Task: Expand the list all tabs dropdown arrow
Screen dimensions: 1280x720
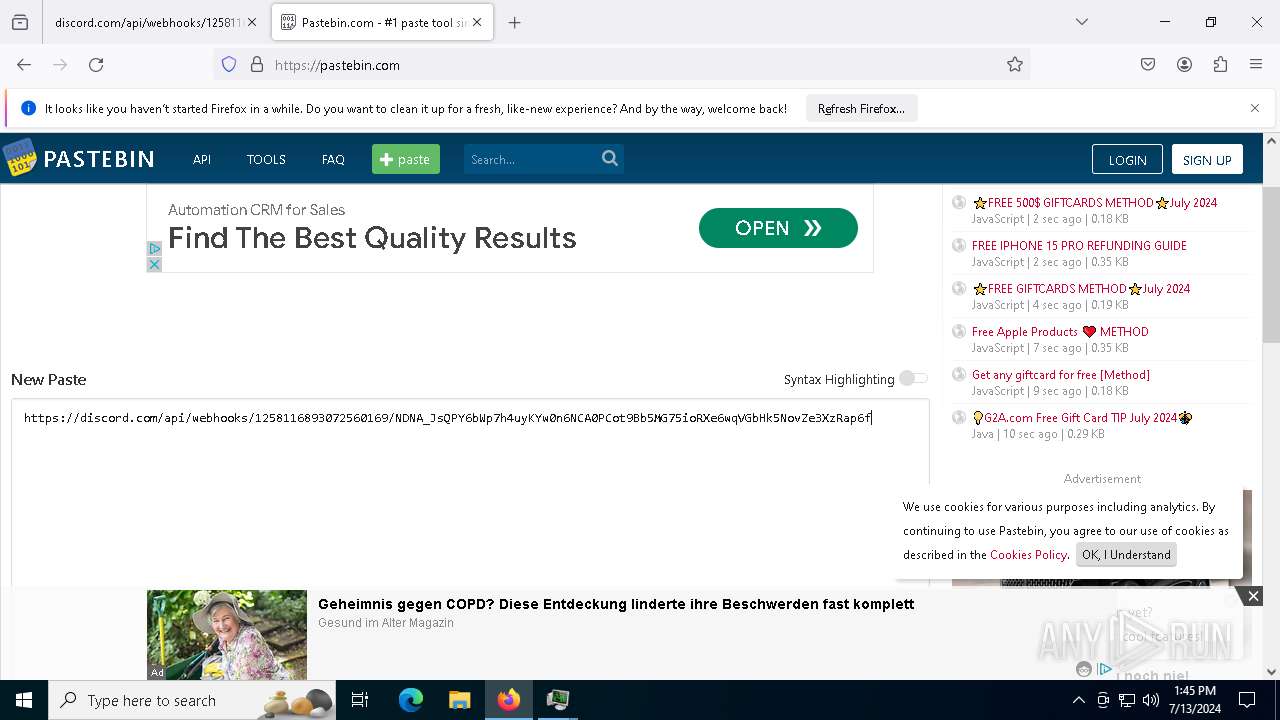Action: pos(1081,22)
